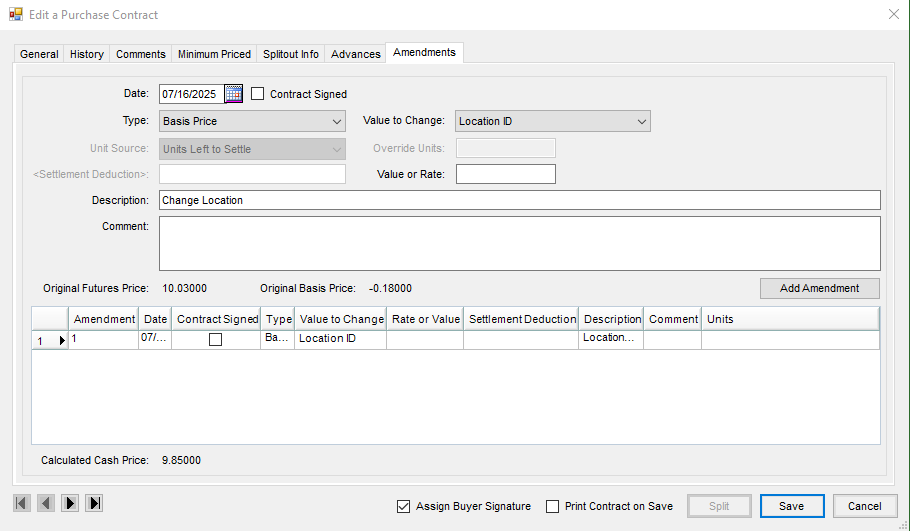Viewport: 910px width, 531px height.
Task: Click the Contract Signed column header
Action: tap(216, 319)
